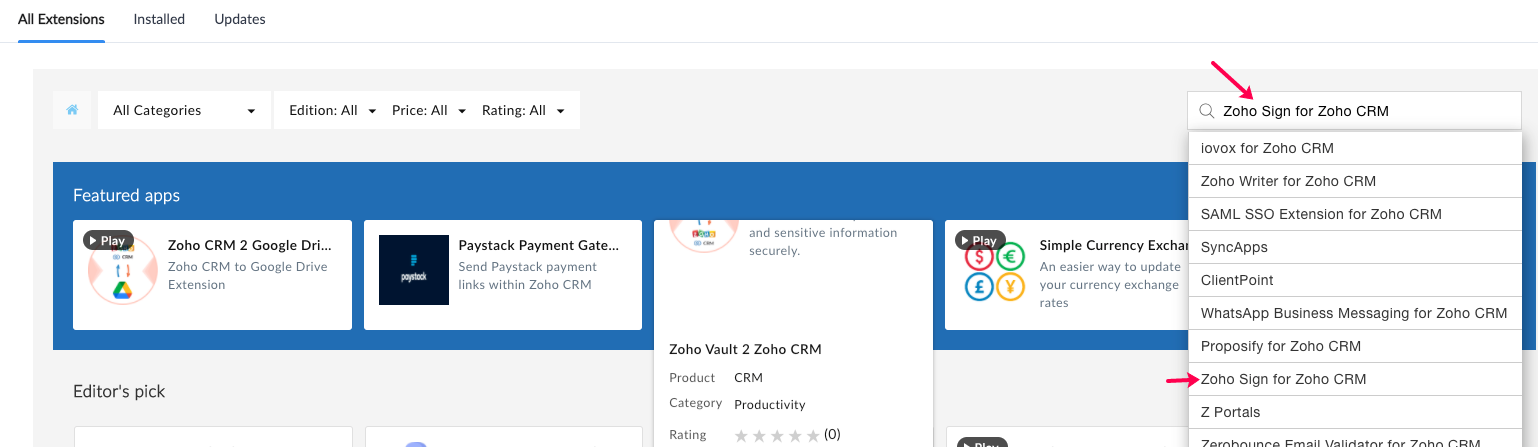Switch to the All Extensions tab
1538x447 pixels.
point(61,19)
